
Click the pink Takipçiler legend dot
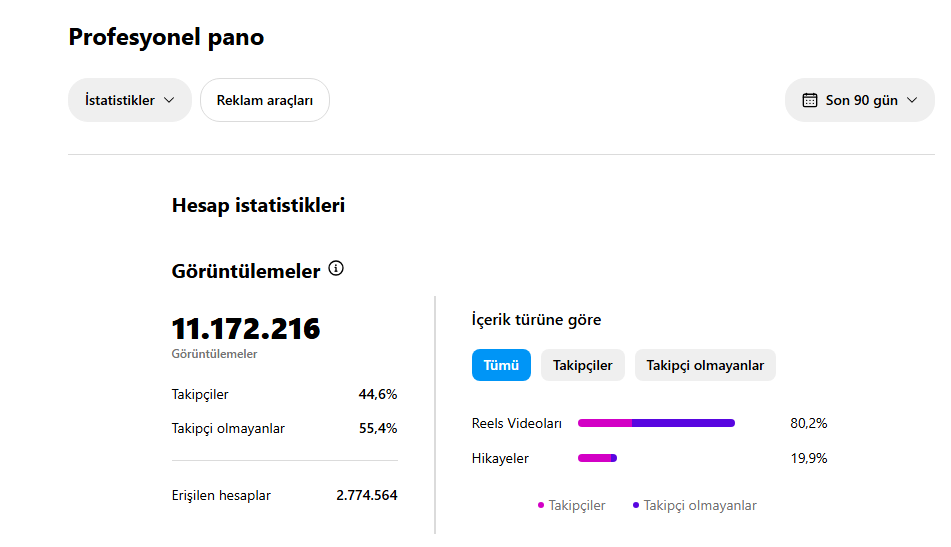coord(541,505)
